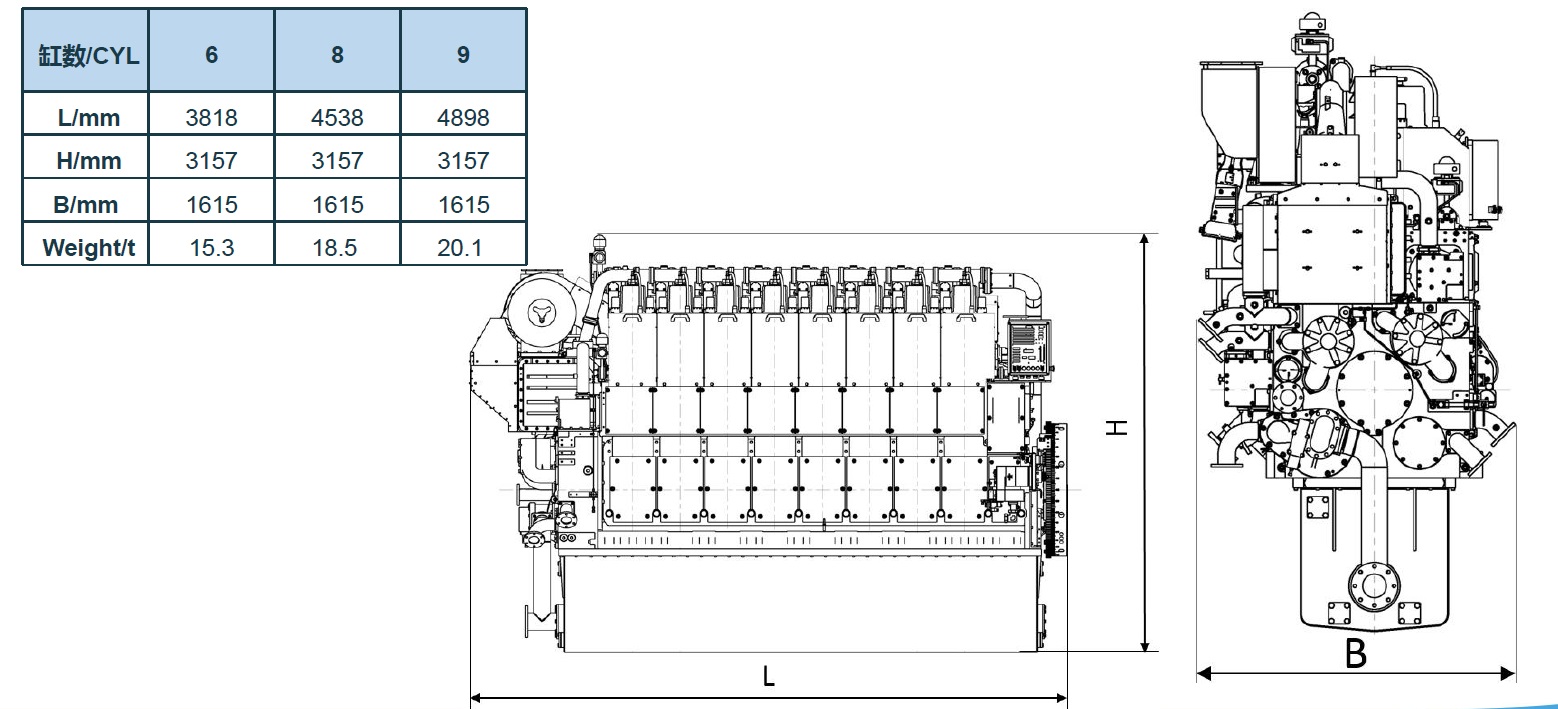Click the 8-cylinder column header

coord(338,51)
